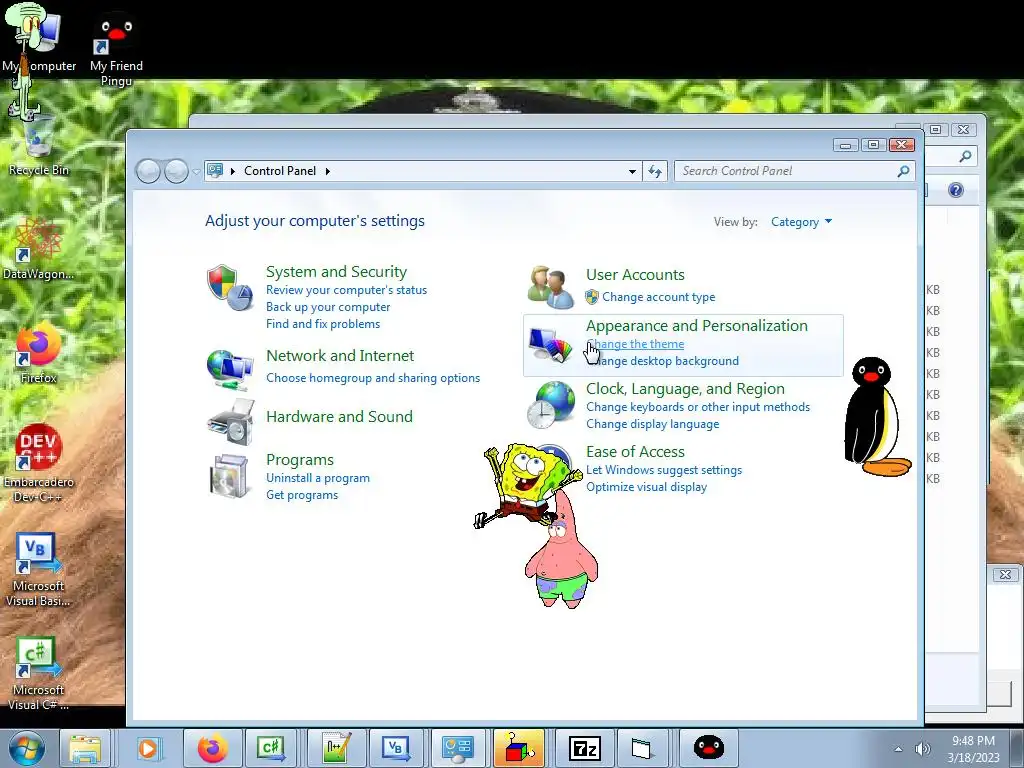Viewport: 1024px width, 768px height.
Task: Open the Appearance and Personalization monitor icon
Action: [x=550, y=345]
